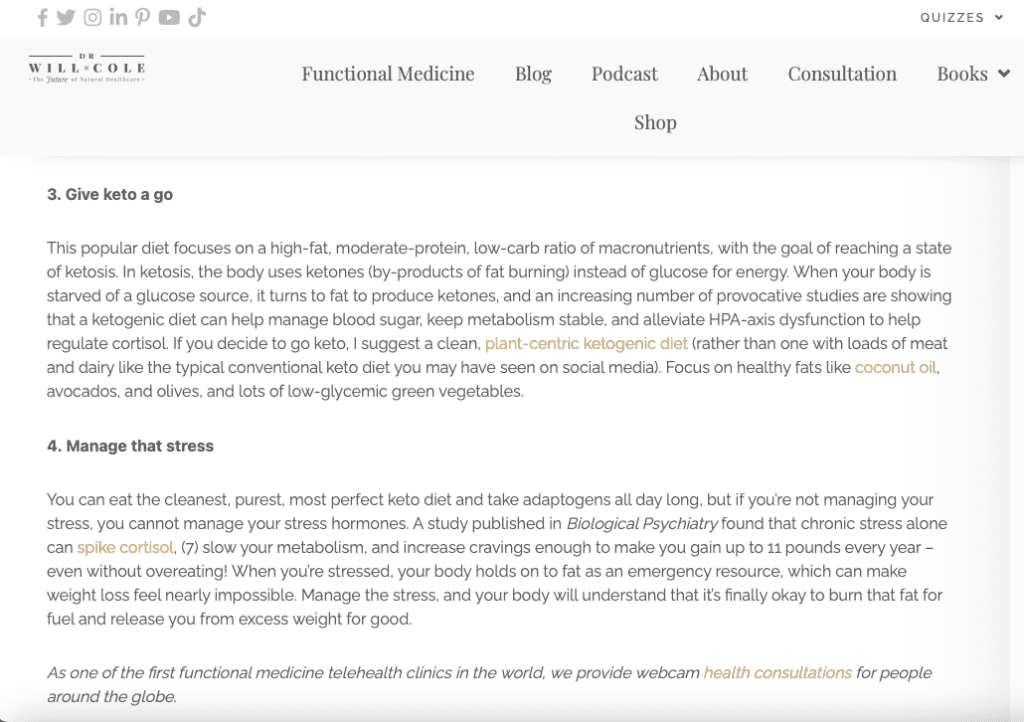The image size is (1024, 722).
Task: Expand the Quizzes dropdown
Action: [x=961, y=17]
